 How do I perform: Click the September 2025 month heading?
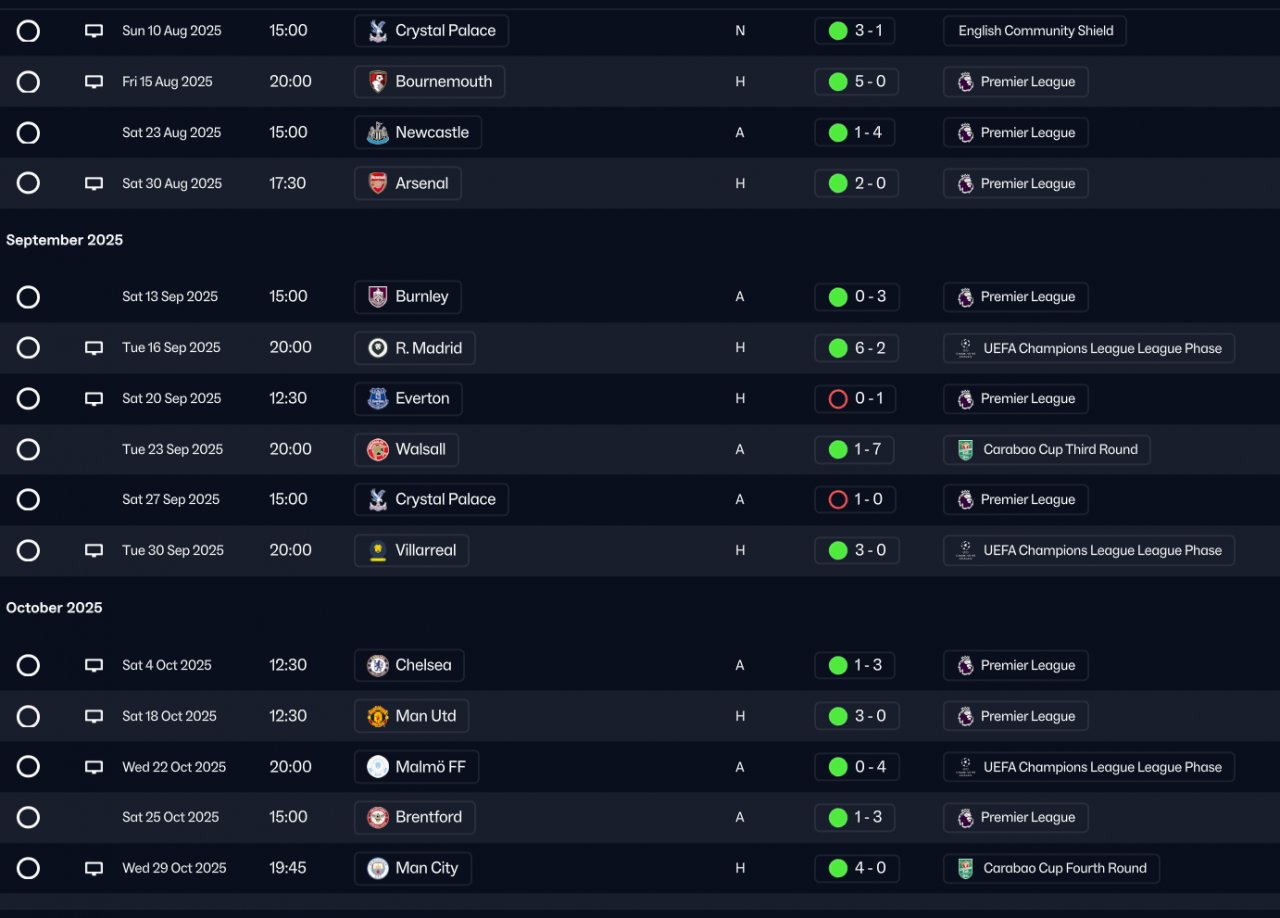pos(65,240)
